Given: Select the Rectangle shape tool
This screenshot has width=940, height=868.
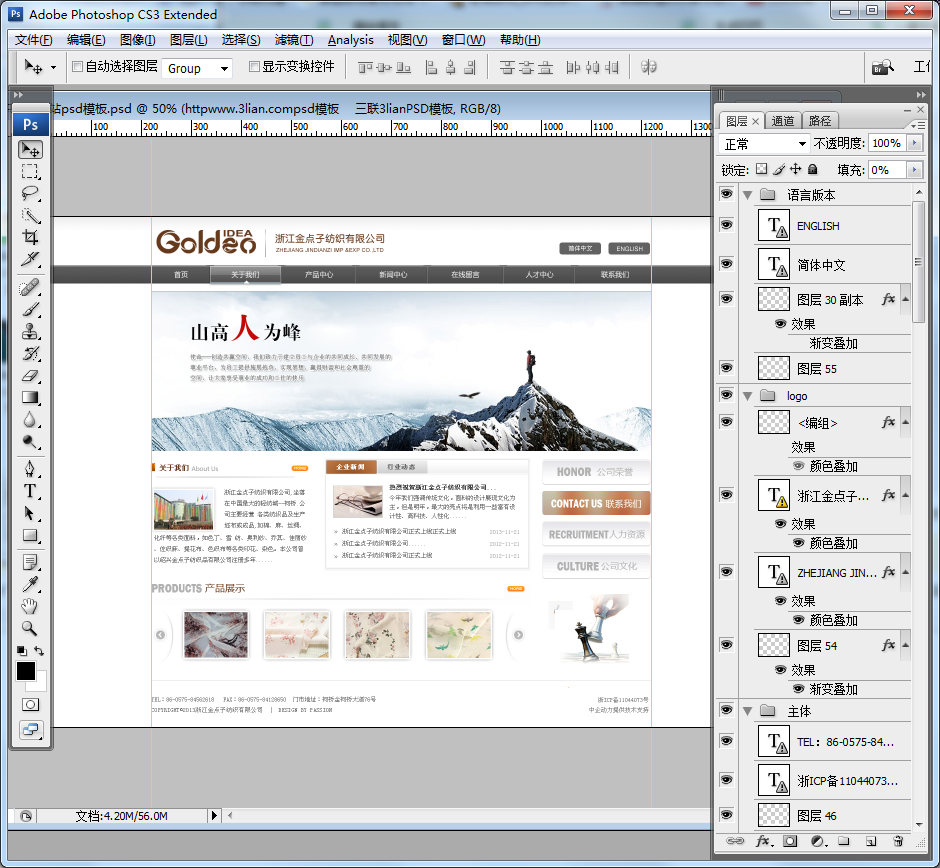Looking at the screenshot, I should [30, 535].
